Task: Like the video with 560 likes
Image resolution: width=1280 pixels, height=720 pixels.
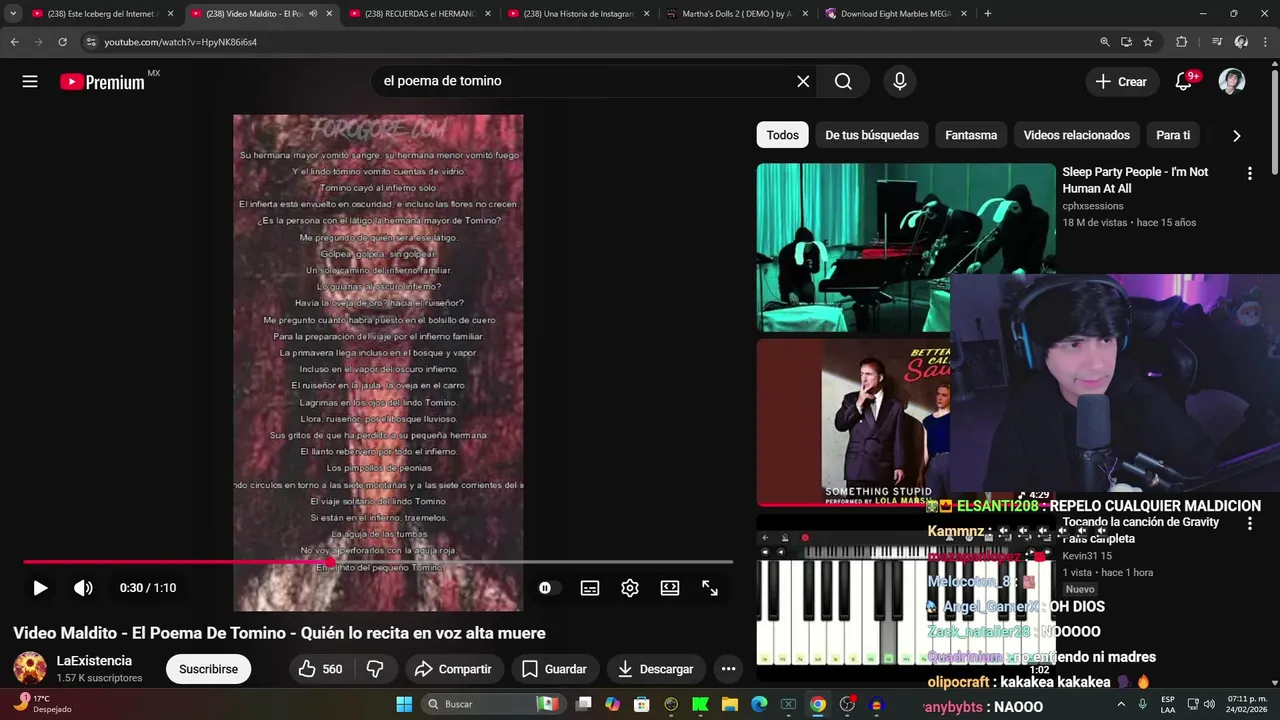Action: 320,669
